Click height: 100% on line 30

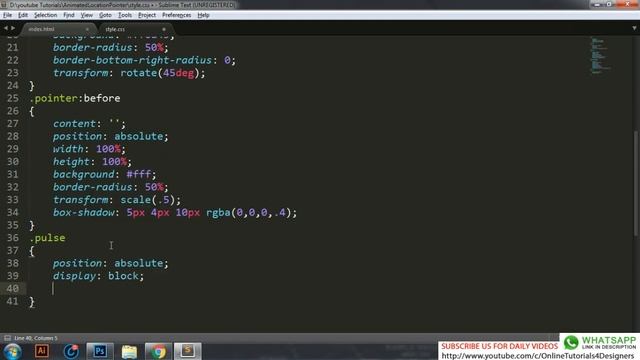pyautogui.click(x=92, y=162)
